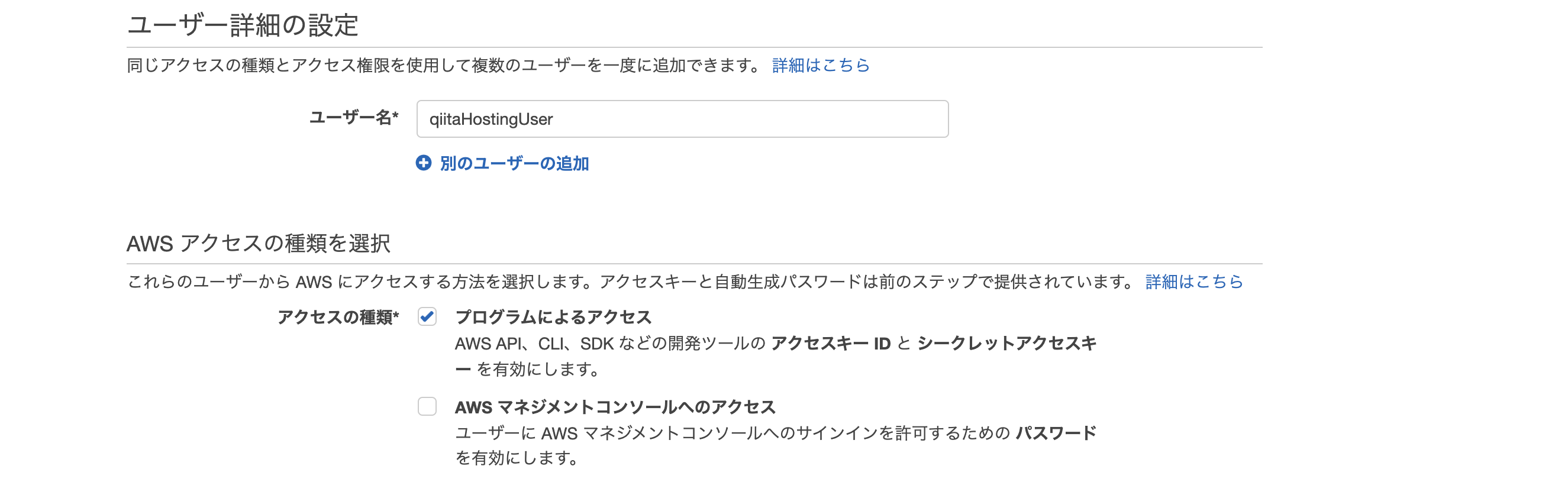Click the プログラムによるアクセス label
The height and width of the screenshot is (495, 1568).
[x=553, y=317]
